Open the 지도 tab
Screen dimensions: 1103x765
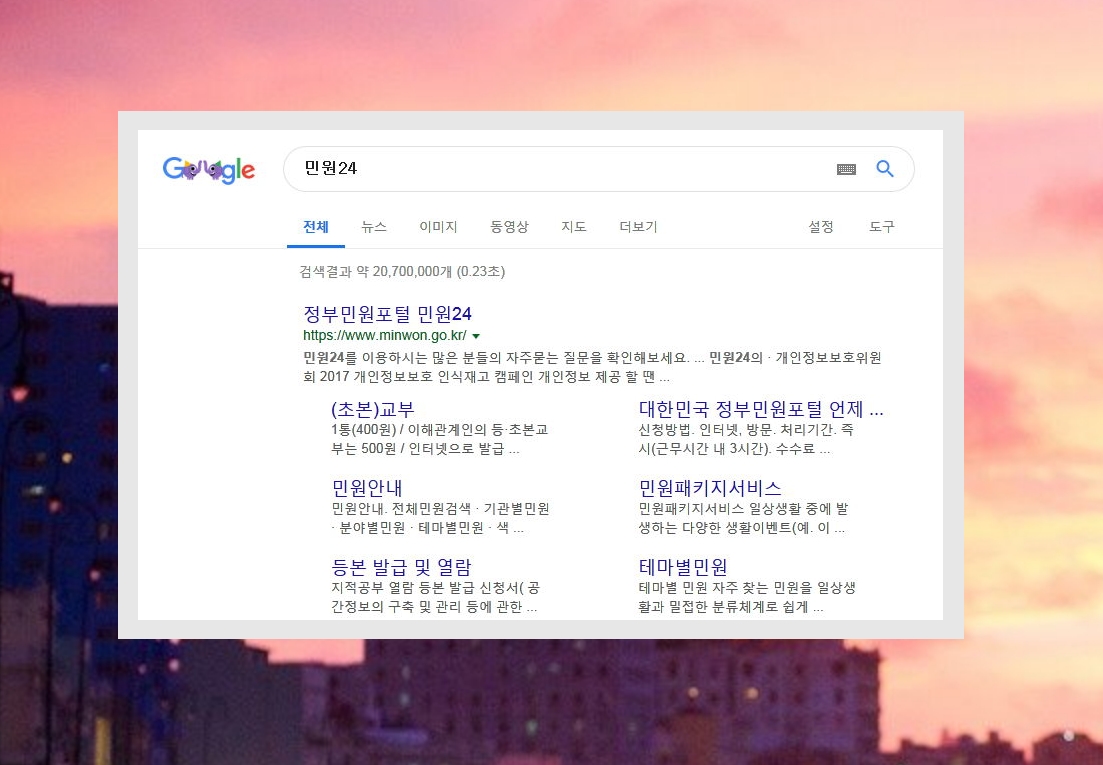[x=574, y=226]
